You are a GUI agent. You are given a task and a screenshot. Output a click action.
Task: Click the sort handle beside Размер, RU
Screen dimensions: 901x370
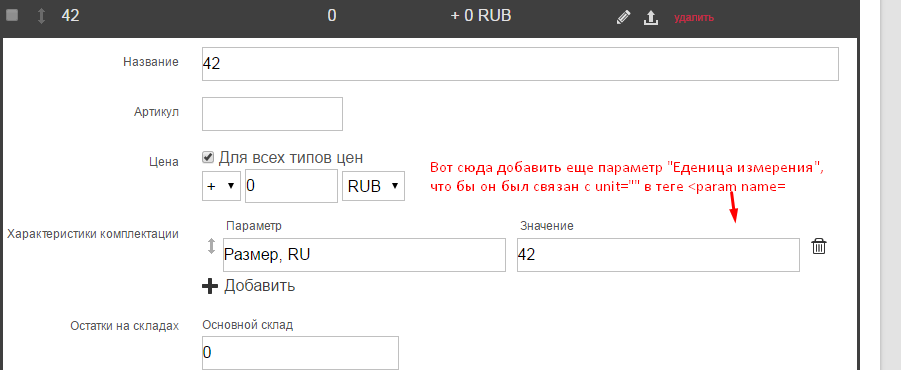click(211, 246)
